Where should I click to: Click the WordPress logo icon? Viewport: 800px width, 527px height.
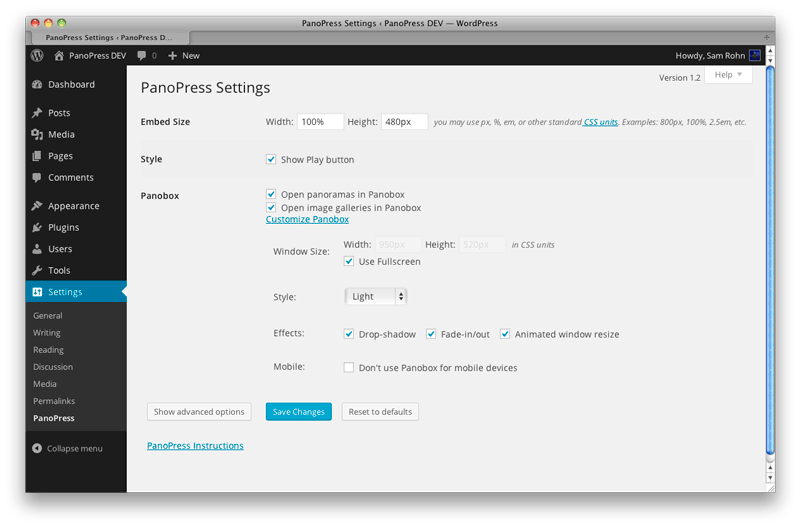37,56
